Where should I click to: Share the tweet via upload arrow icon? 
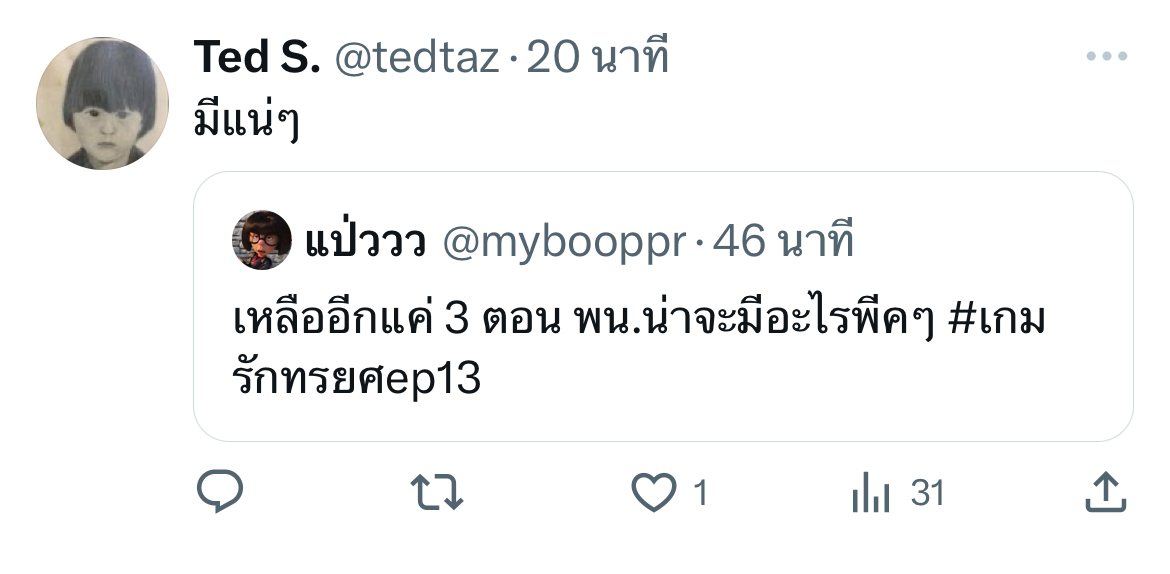(x=1105, y=492)
